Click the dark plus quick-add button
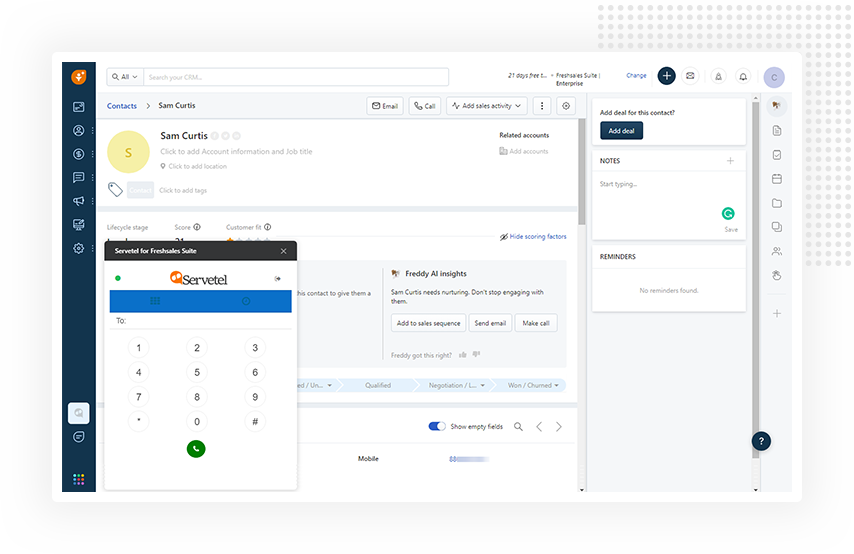Image resolution: width=854 pixels, height=554 pixels. click(x=666, y=76)
